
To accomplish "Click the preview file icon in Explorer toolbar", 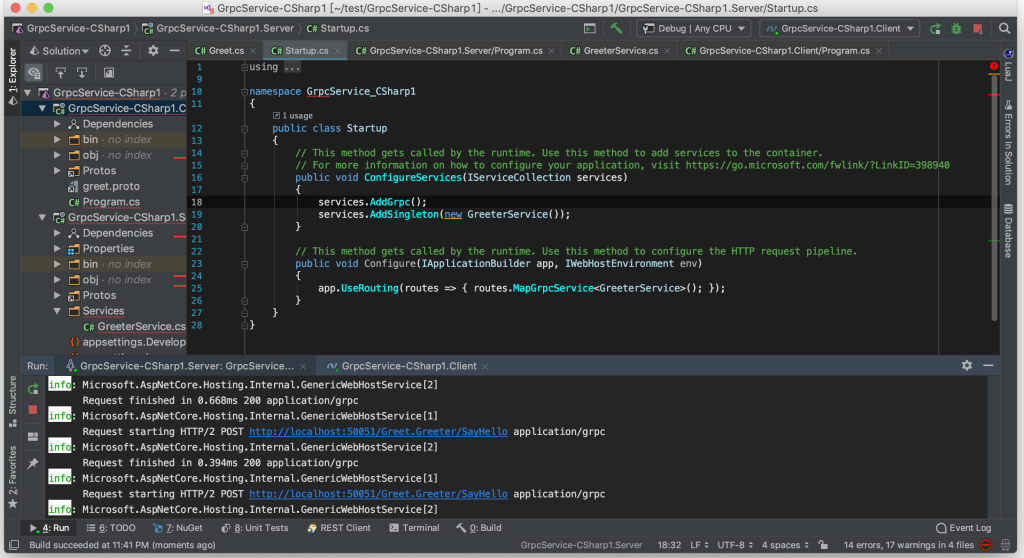I will tap(108, 73).
